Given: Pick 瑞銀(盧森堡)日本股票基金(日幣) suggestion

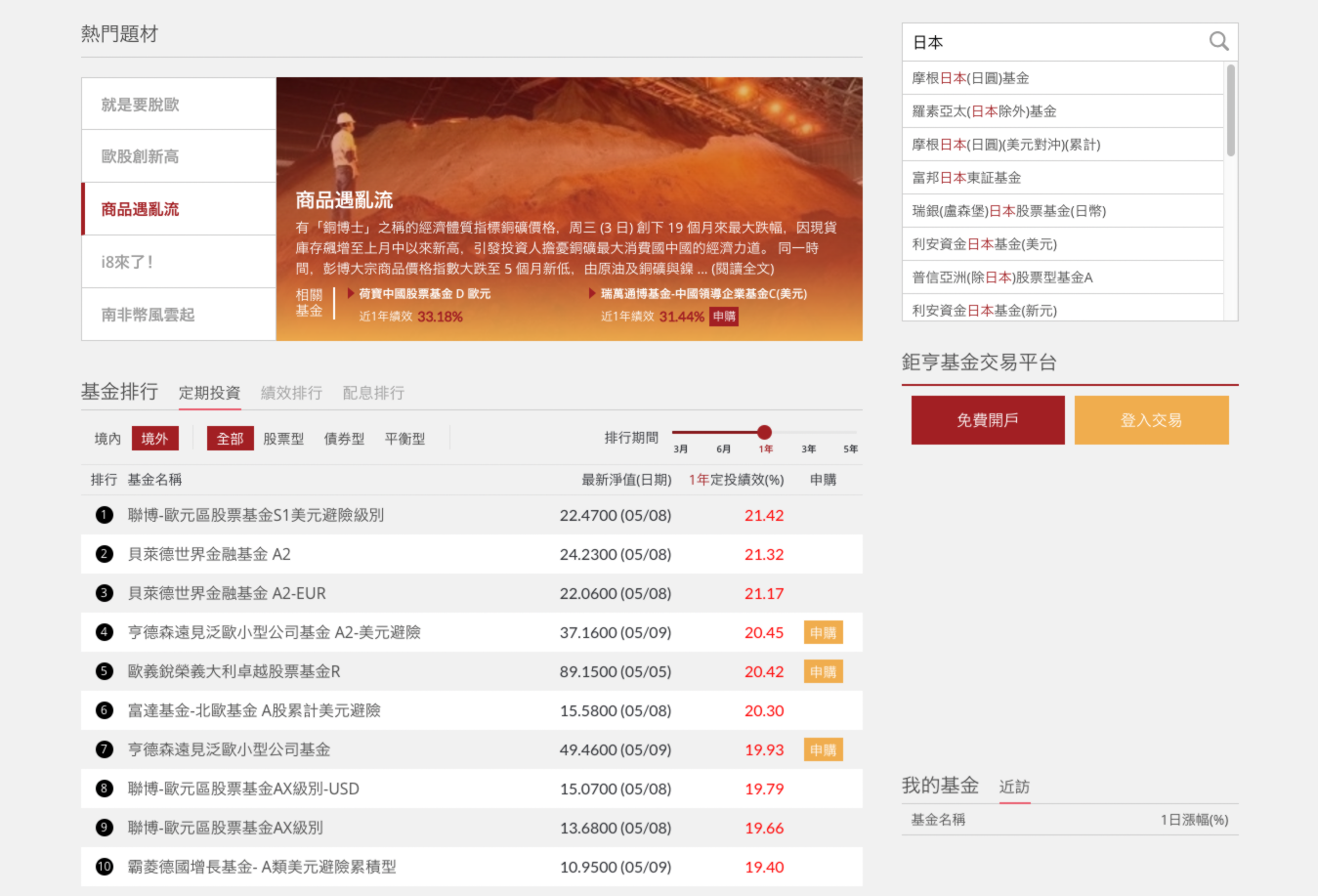Looking at the screenshot, I should pyautogui.click(x=1063, y=211).
